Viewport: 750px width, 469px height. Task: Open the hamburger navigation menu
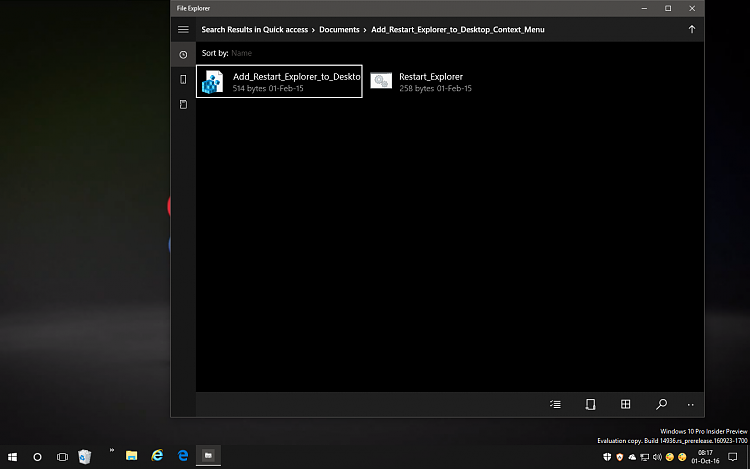183,30
